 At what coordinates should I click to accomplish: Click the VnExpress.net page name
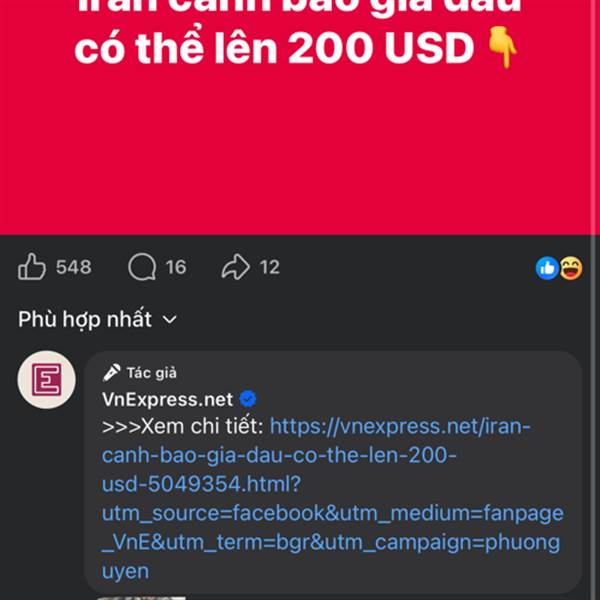click(x=168, y=399)
